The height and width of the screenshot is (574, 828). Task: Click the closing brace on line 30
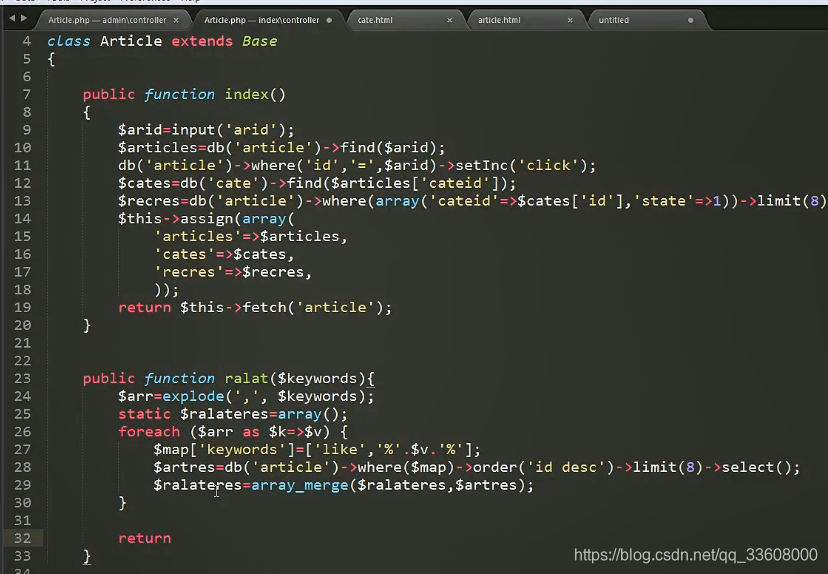122,503
